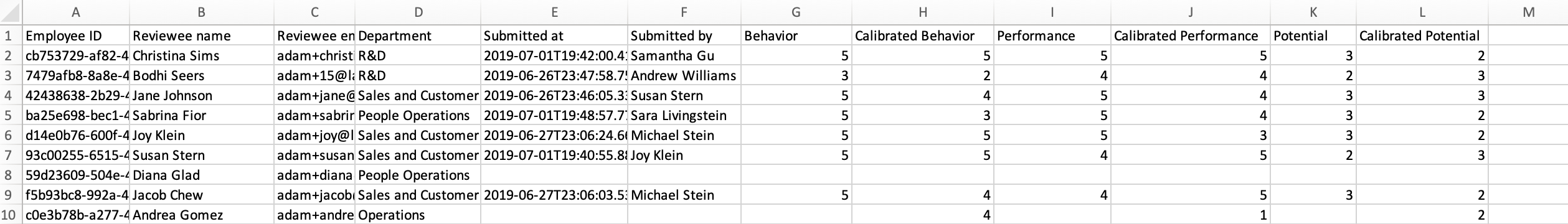Image resolution: width=1568 pixels, height=224 pixels.
Task: Select Bodhi Seers cell in column B
Action: [202, 75]
